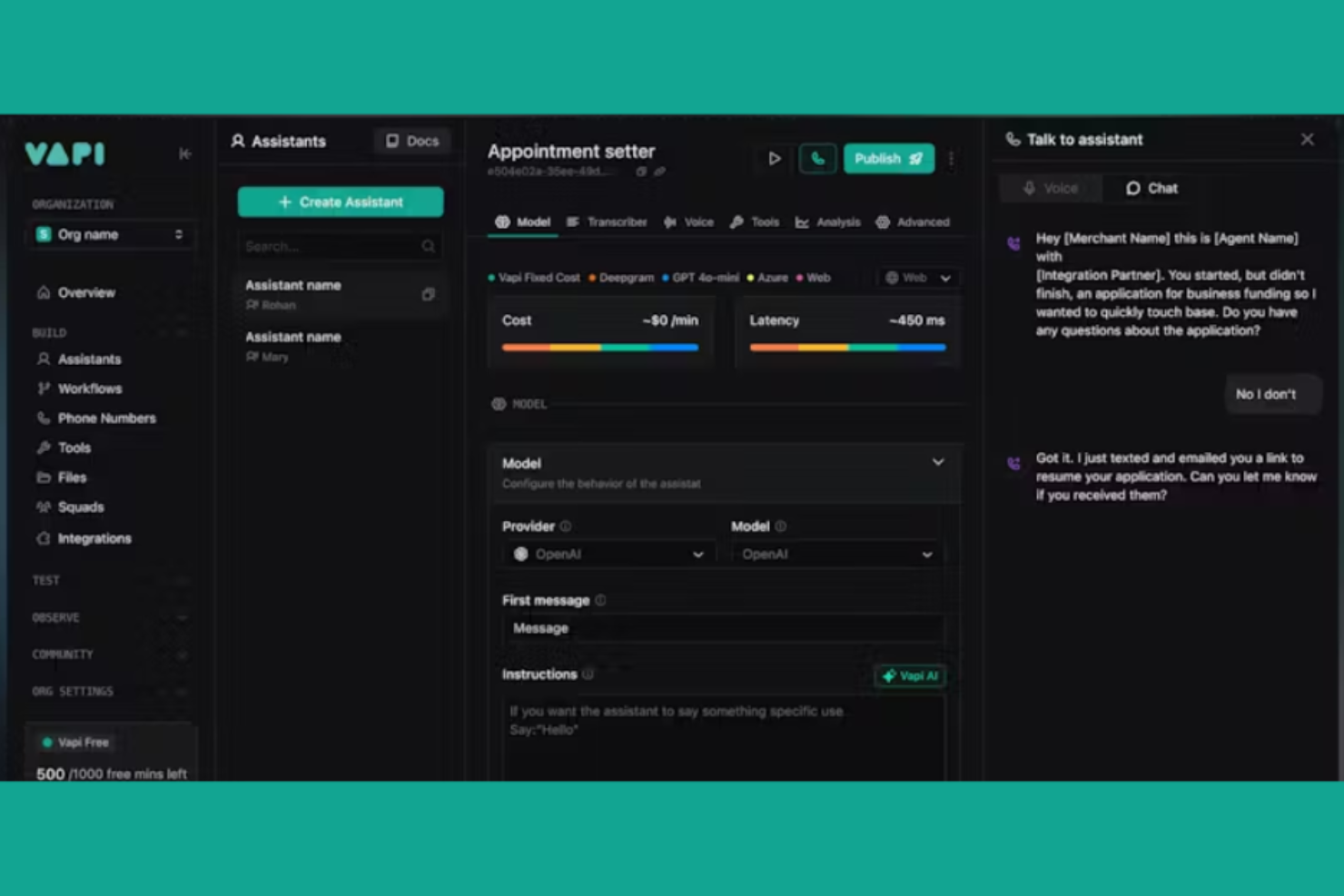1344x896 pixels.
Task: Show info for Instructions
Action: tap(588, 674)
